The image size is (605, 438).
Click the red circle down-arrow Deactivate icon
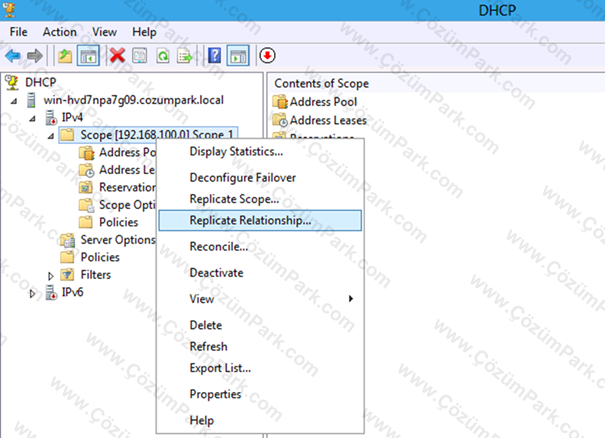(267, 56)
